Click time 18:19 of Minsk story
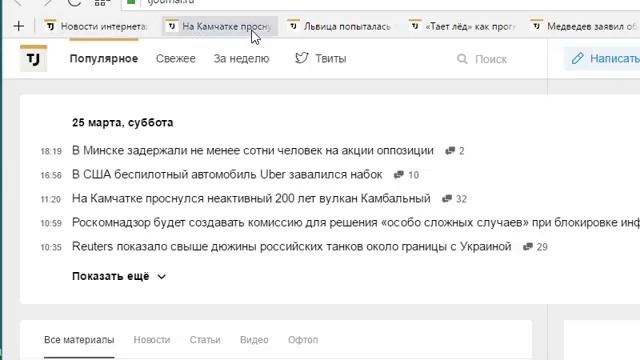 (x=51, y=151)
